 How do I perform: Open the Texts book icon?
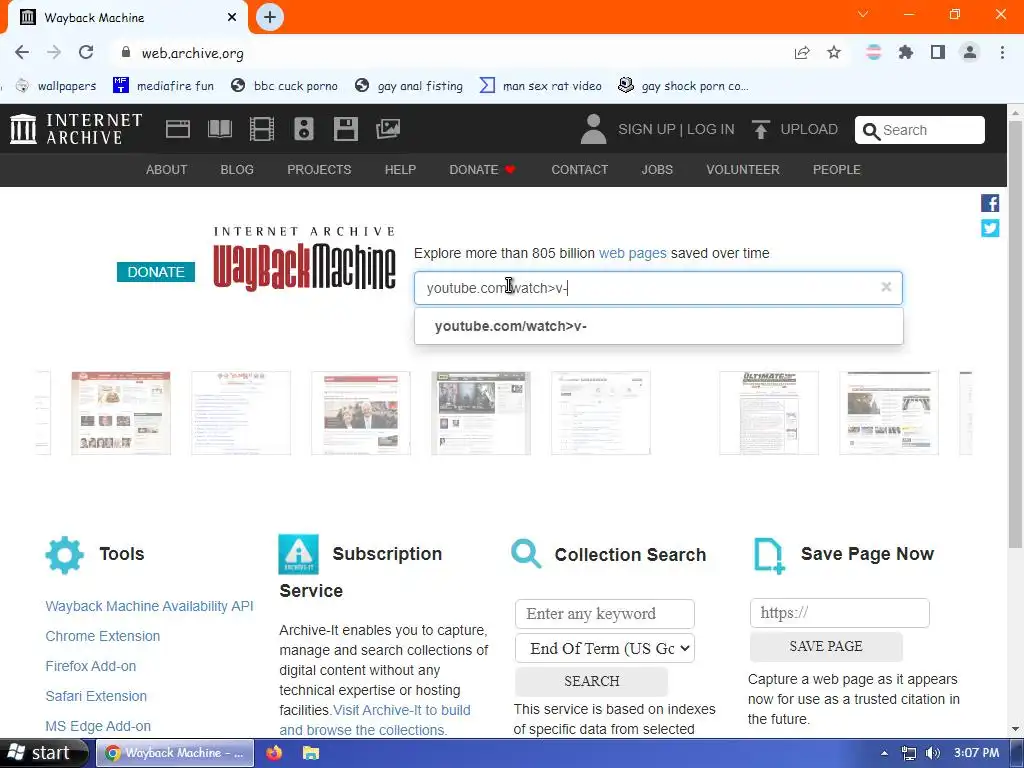coord(220,129)
